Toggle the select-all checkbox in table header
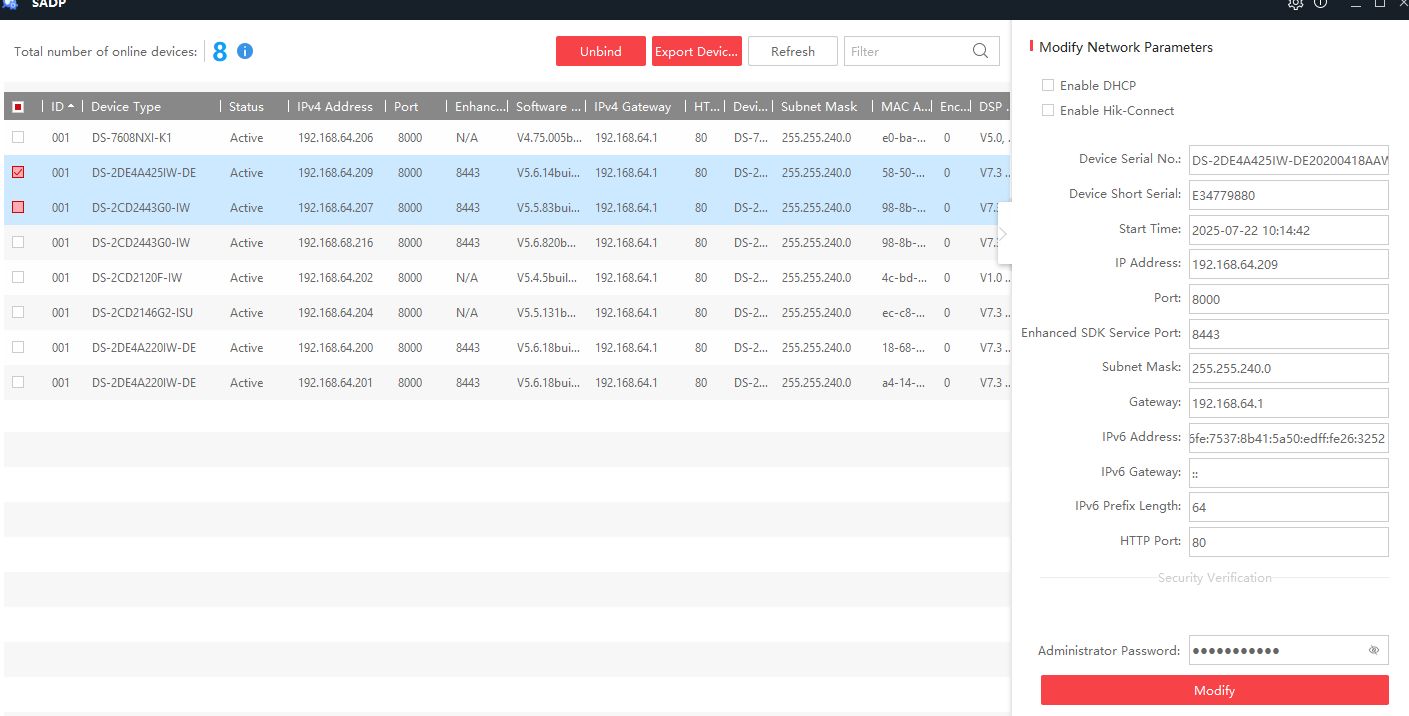 [x=18, y=106]
